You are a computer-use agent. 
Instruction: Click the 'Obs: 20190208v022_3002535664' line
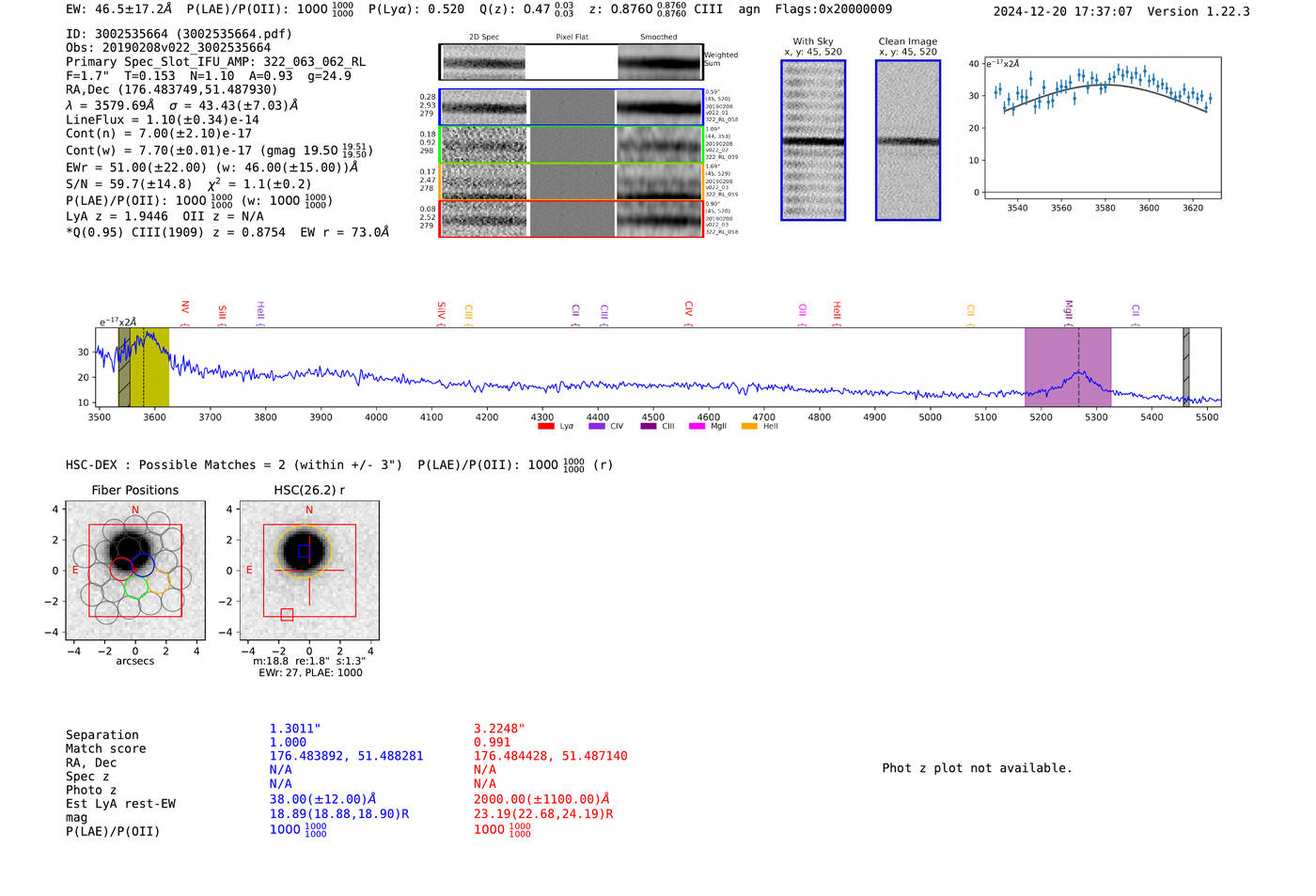(168, 48)
